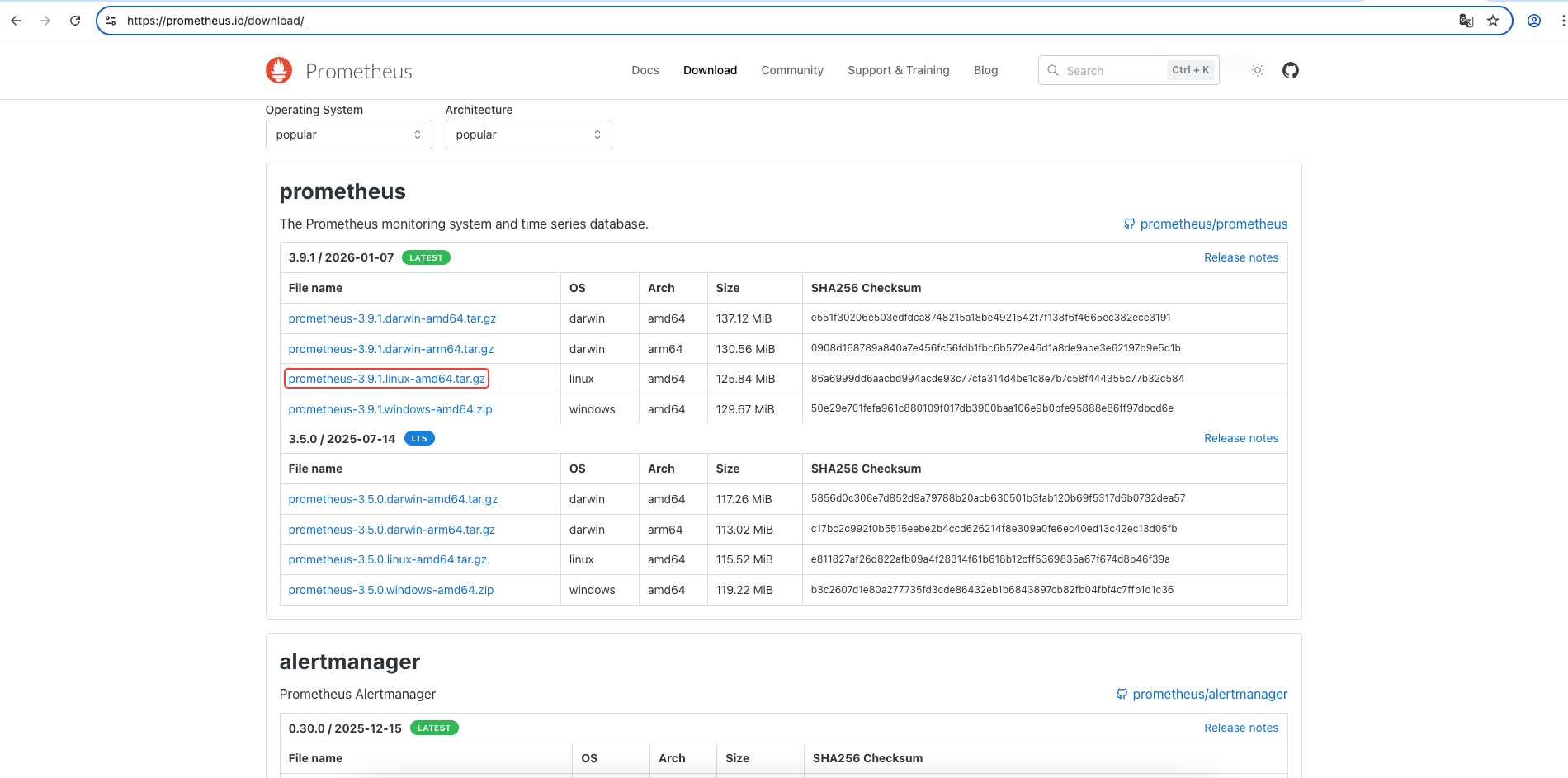This screenshot has height=778, width=1568.
Task: Open the Community nav item
Action: pyautogui.click(x=792, y=70)
